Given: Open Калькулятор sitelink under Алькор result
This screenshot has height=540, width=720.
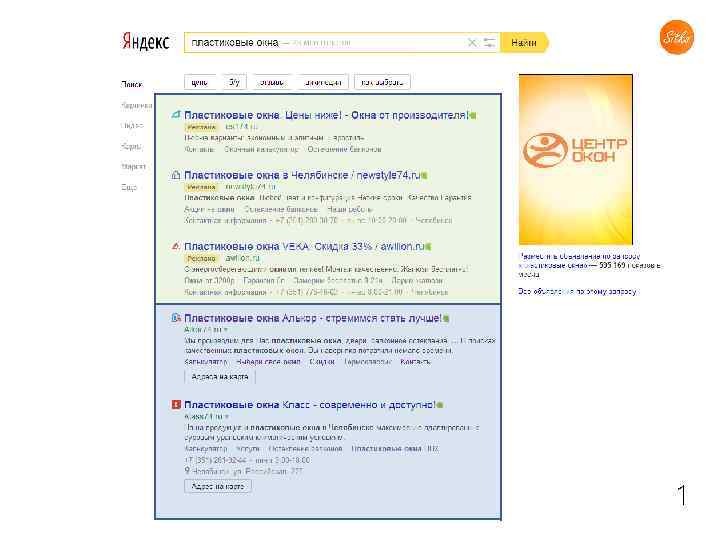Looking at the screenshot, I should [x=205, y=362].
